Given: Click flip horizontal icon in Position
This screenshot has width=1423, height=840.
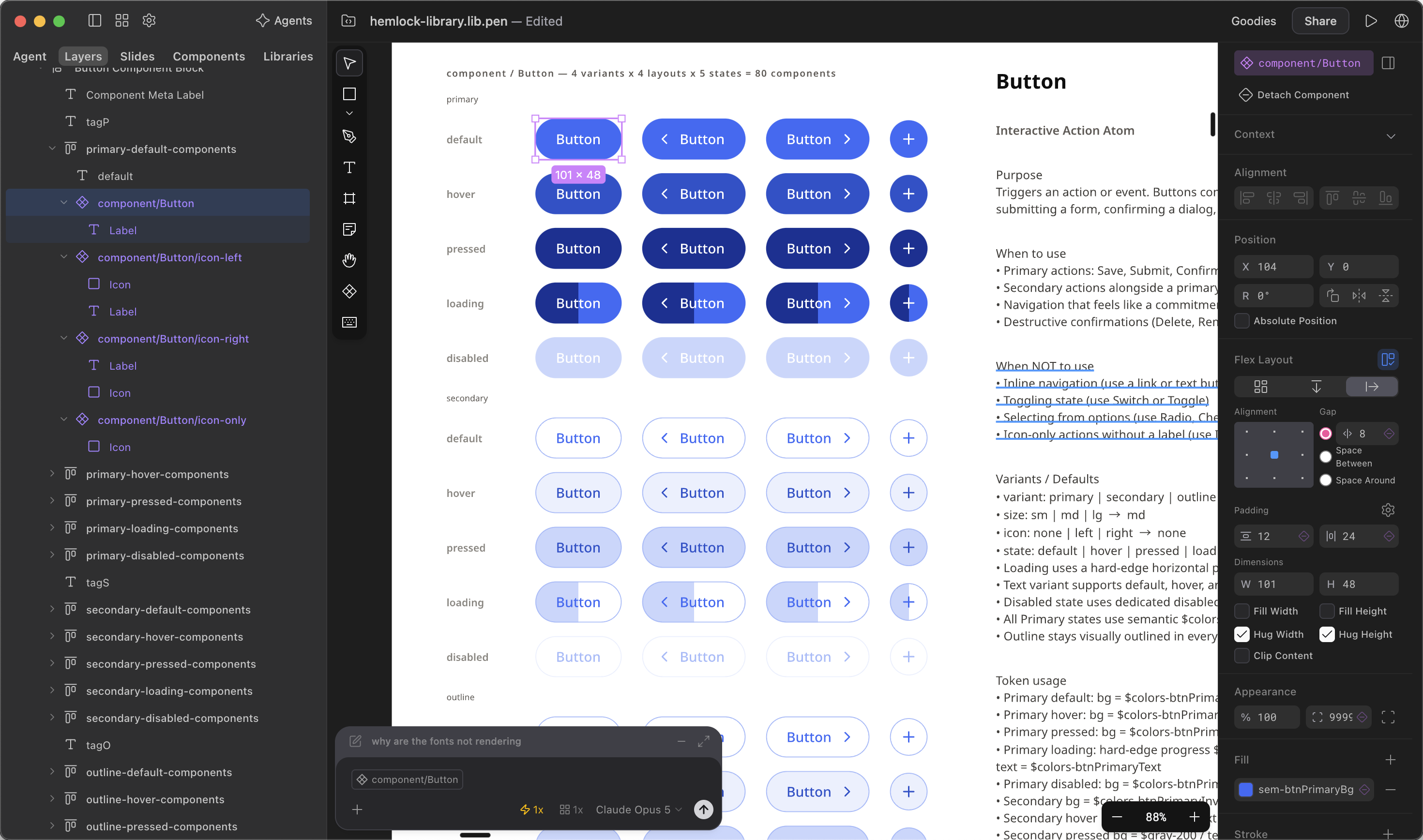Looking at the screenshot, I should pos(1359,296).
